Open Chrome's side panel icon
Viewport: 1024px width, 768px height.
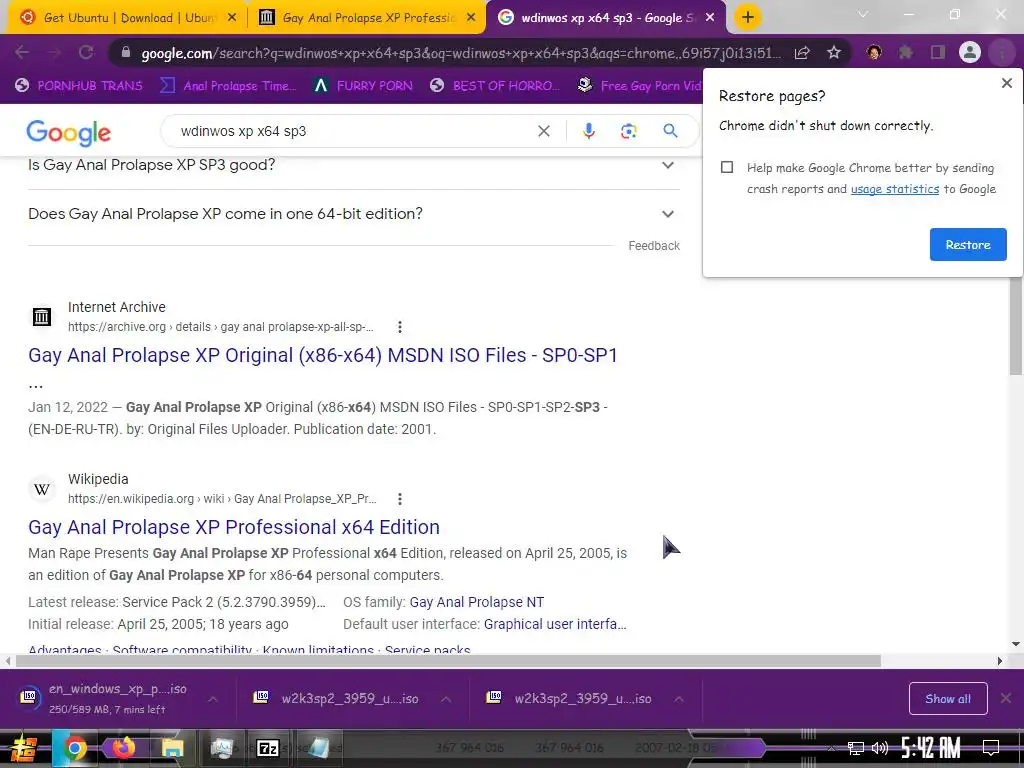pos(938,52)
